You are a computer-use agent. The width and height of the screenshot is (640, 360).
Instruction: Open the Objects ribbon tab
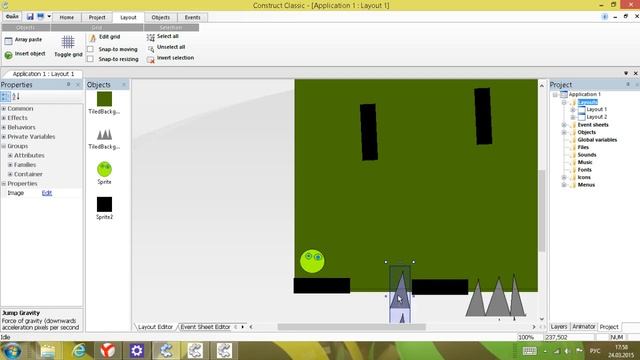point(160,18)
